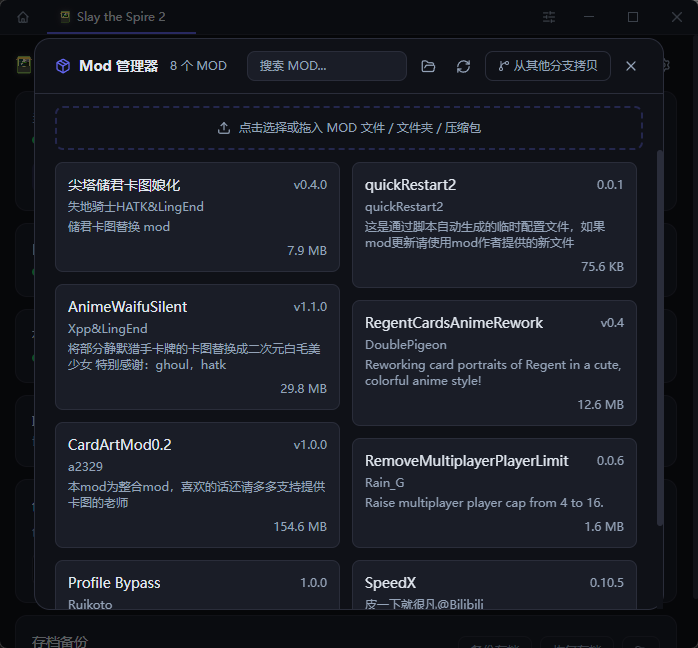Select the 尖塔储君卡图娘化 mod card
The height and width of the screenshot is (648, 698).
click(x=197, y=217)
